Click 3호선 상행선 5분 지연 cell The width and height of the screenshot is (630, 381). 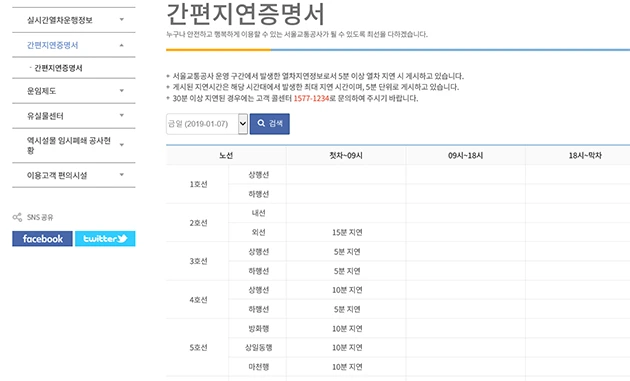pos(347,252)
